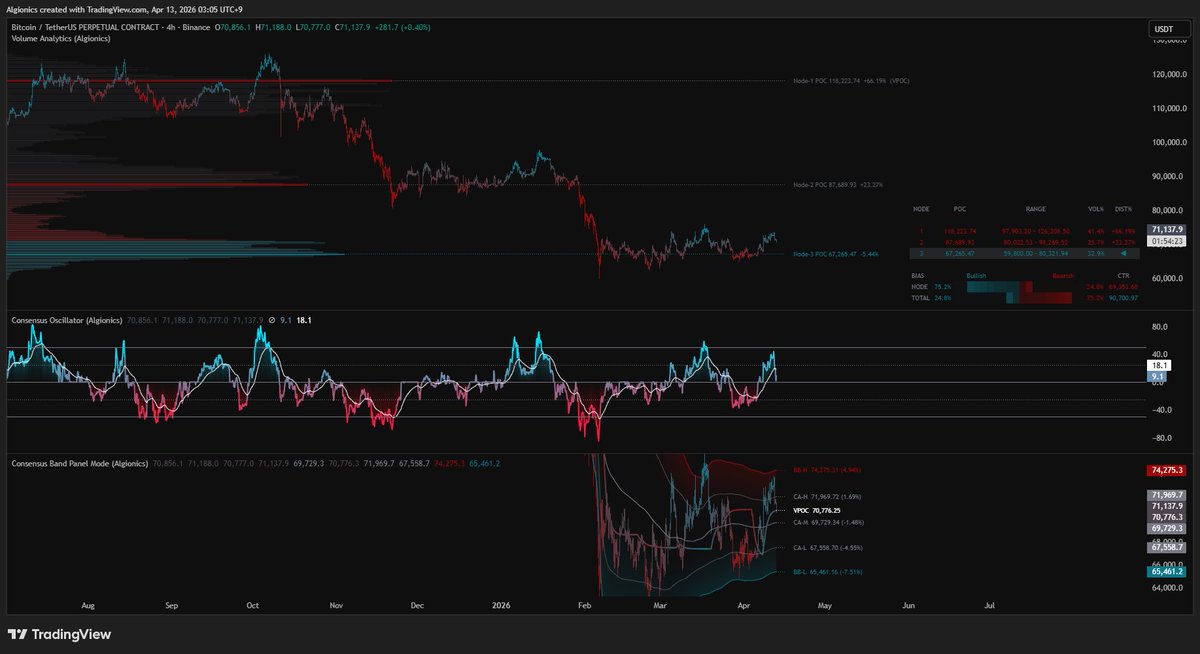Click the 2026 label on the time axis
The width and height of the screenshot is (1200, 654).
pos(500,606)
